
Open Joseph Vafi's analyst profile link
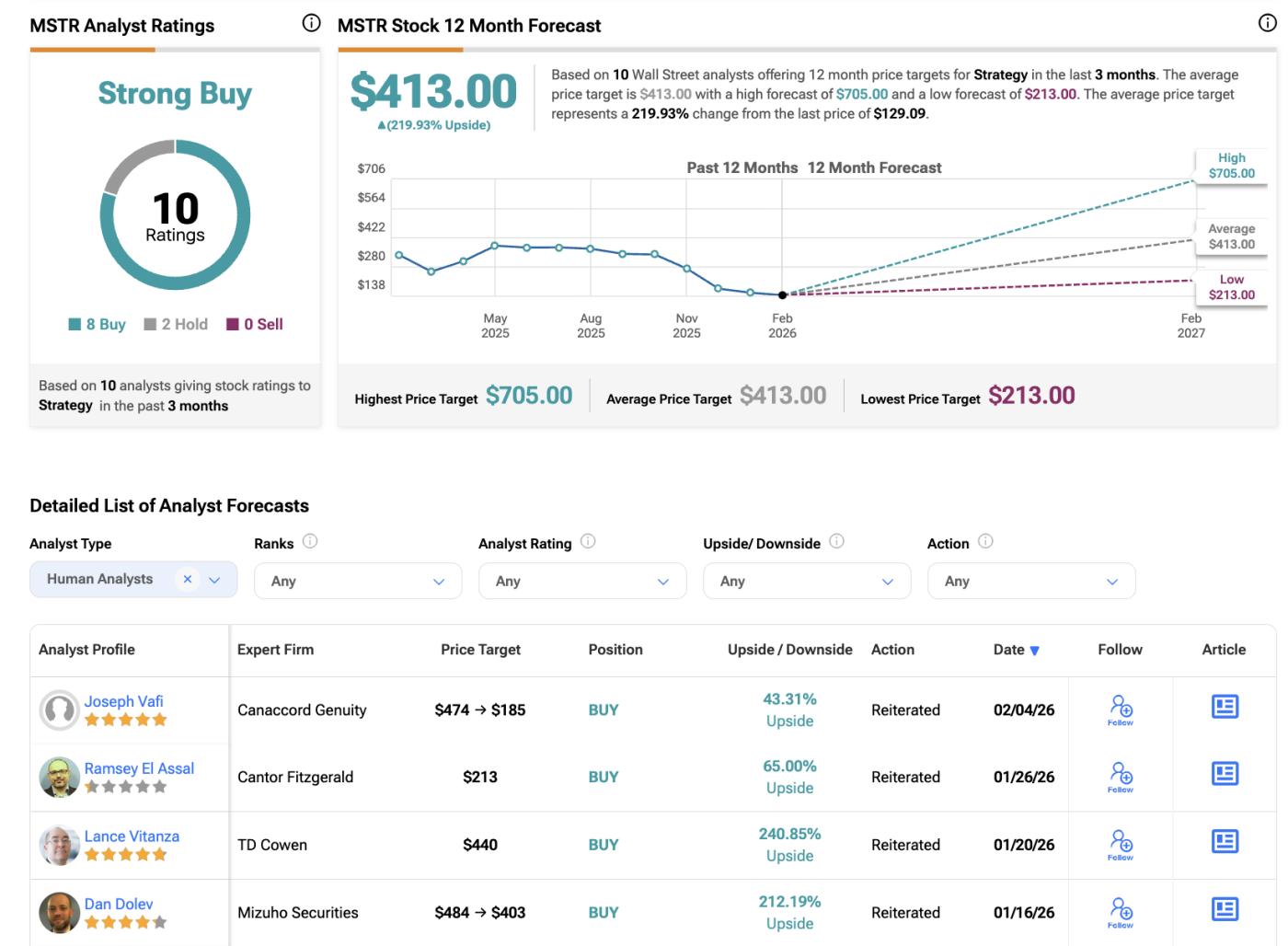tap(123, 701)
